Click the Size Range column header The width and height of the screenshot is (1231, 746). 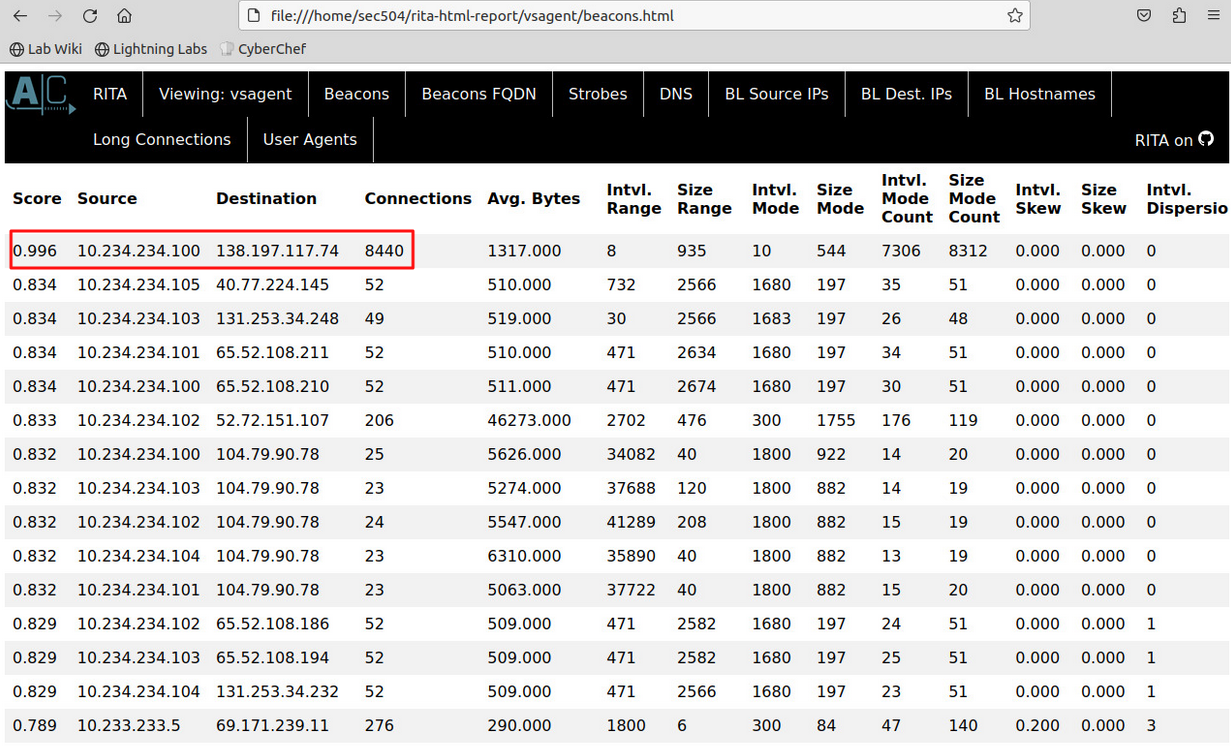(705, 199)
